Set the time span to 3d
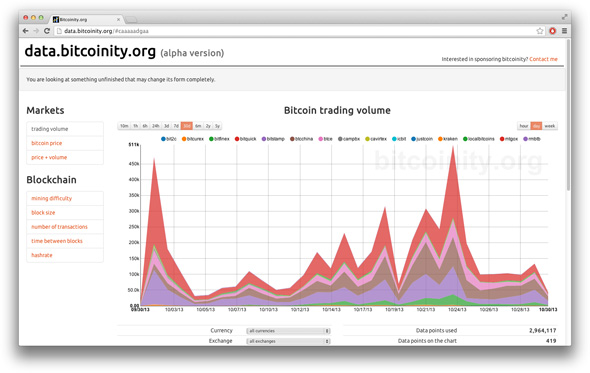Image resolution: width=590 pixels, height=373 pixels. point(167,126)
